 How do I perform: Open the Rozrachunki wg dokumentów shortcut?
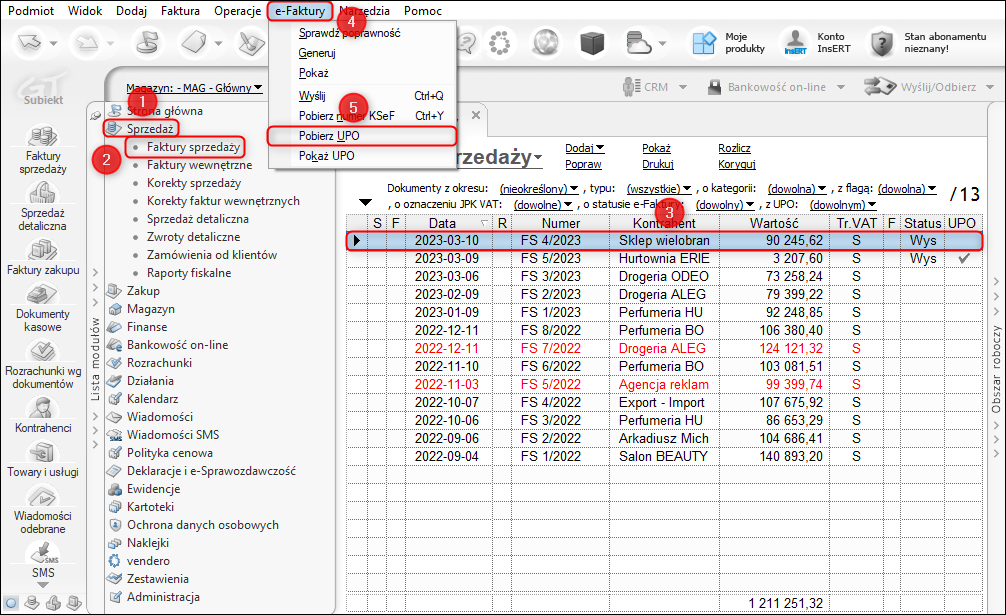click(43, 364)
